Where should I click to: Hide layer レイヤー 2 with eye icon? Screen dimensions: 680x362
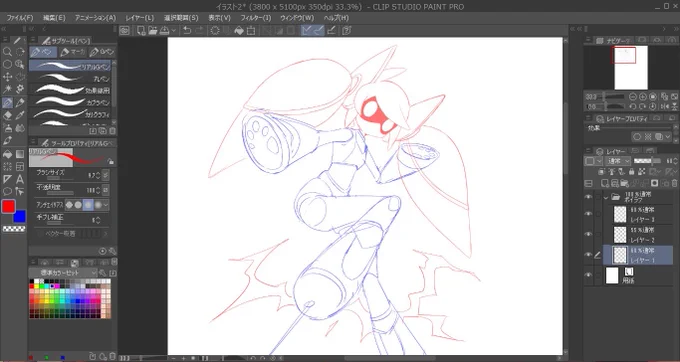[x=588, y=234]
